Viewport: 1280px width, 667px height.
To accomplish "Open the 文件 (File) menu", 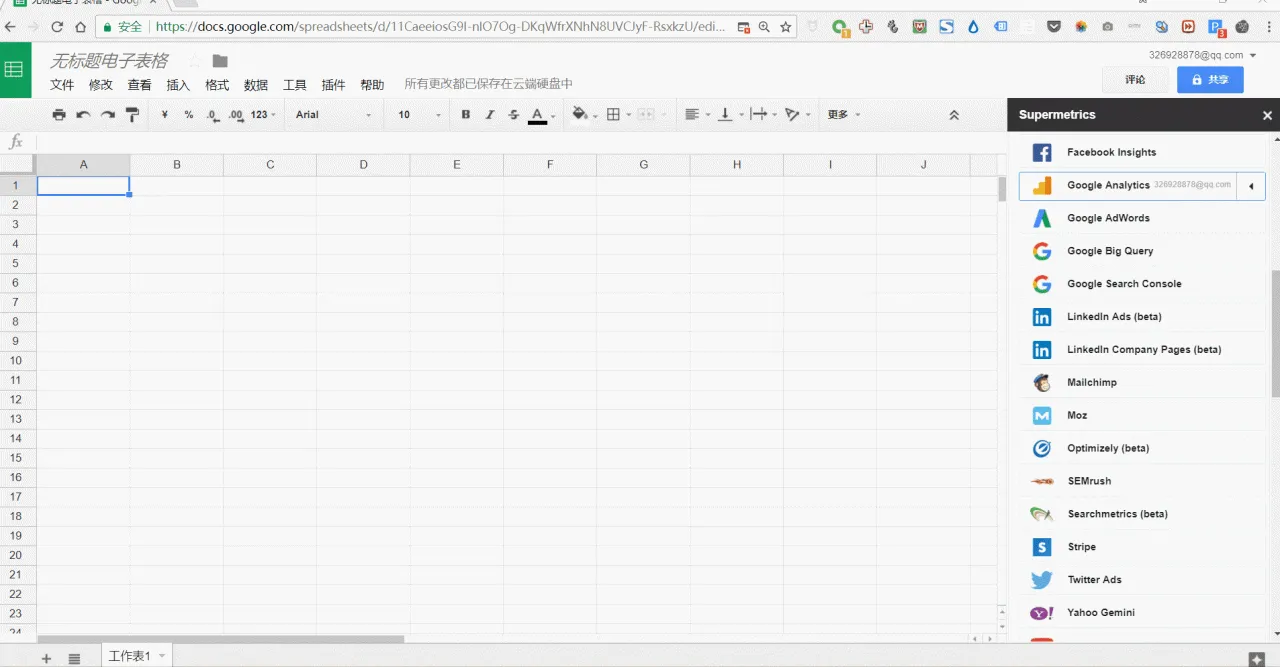I will pyautogui.click(x=62, y=85).
